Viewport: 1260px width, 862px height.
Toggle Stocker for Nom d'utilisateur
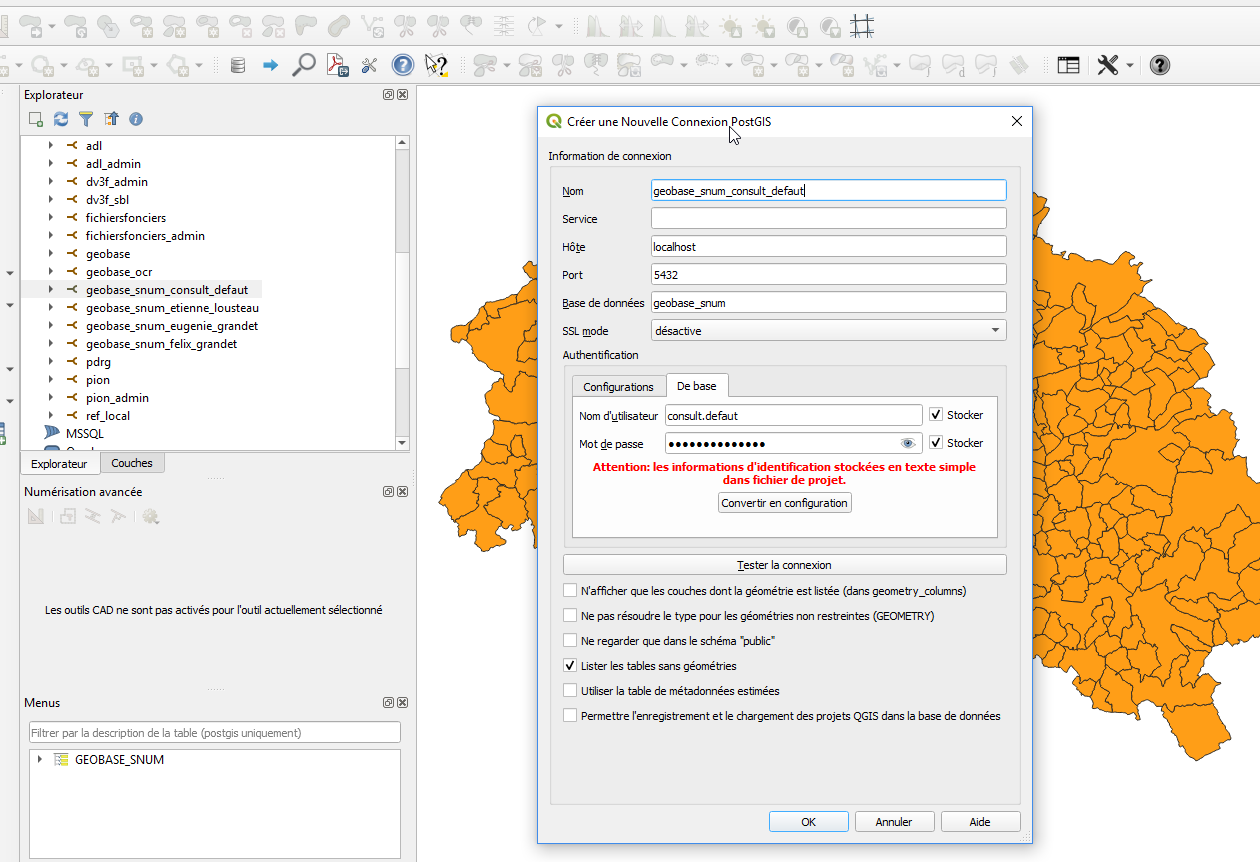pyautogui.click(x=936, y=415)
